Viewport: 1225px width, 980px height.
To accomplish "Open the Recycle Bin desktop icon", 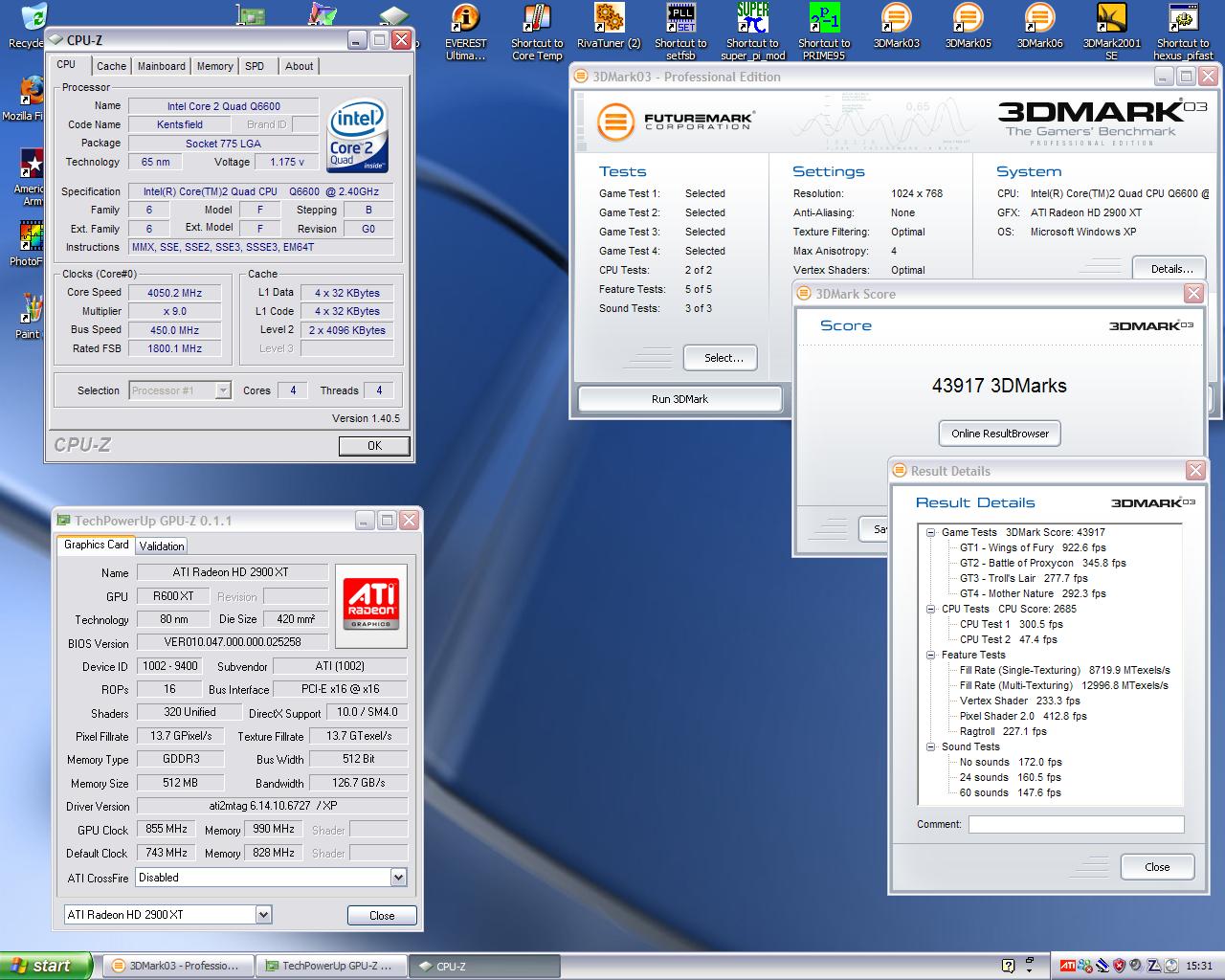I will [29, 24].
